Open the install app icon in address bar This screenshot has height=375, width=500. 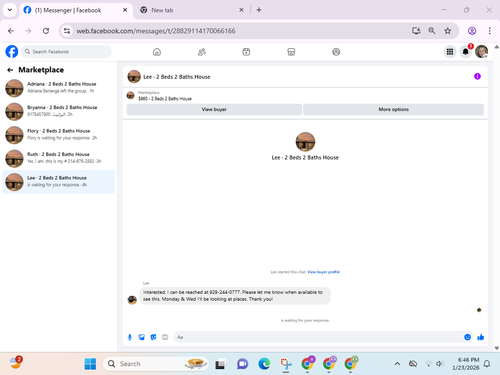(x=416, y=31)
